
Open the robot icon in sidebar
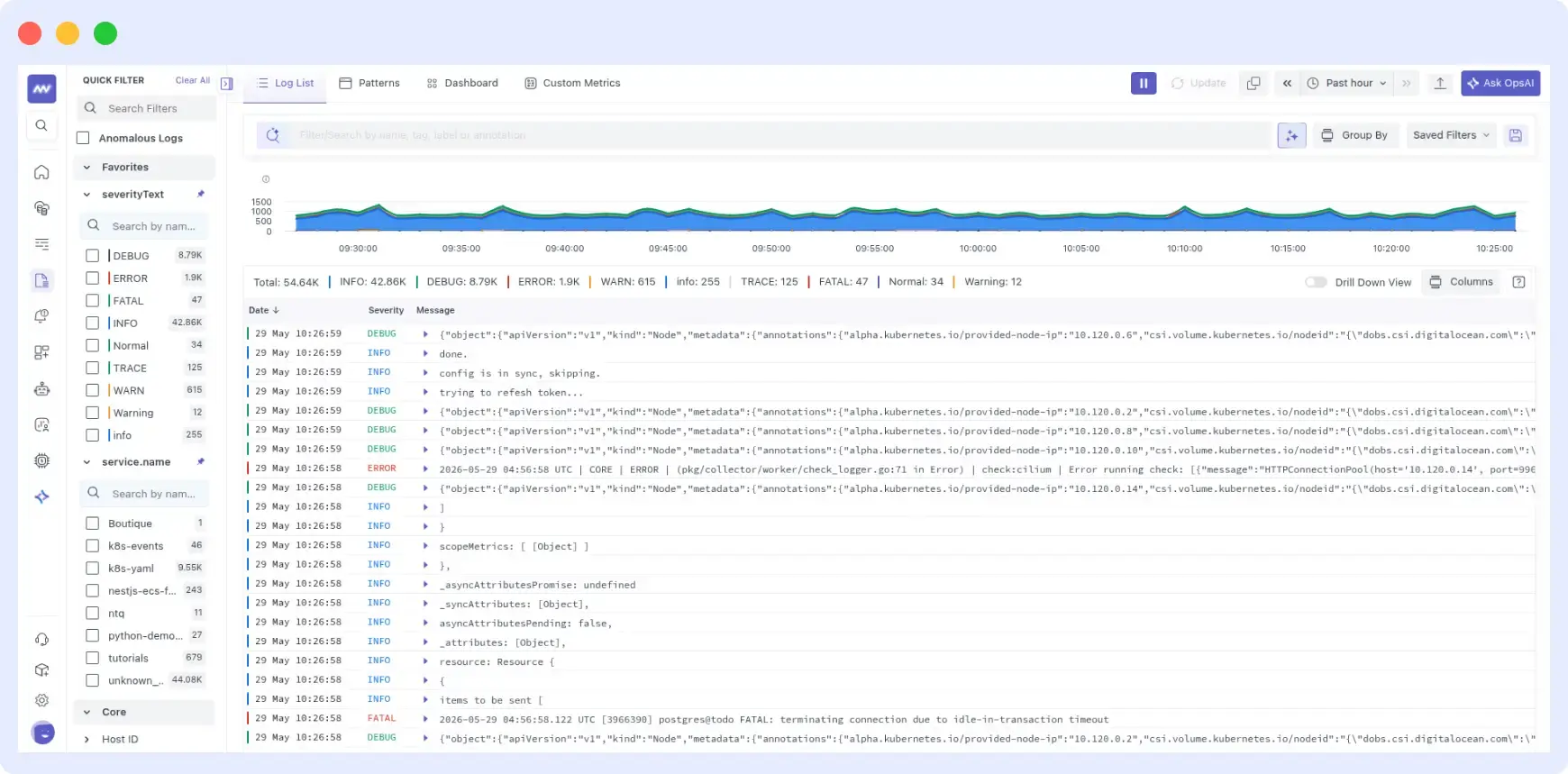tap(41, 389)
